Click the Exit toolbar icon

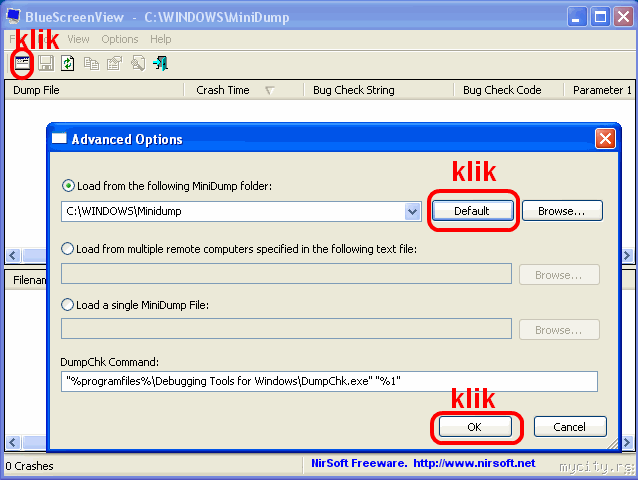click(160, 63)
